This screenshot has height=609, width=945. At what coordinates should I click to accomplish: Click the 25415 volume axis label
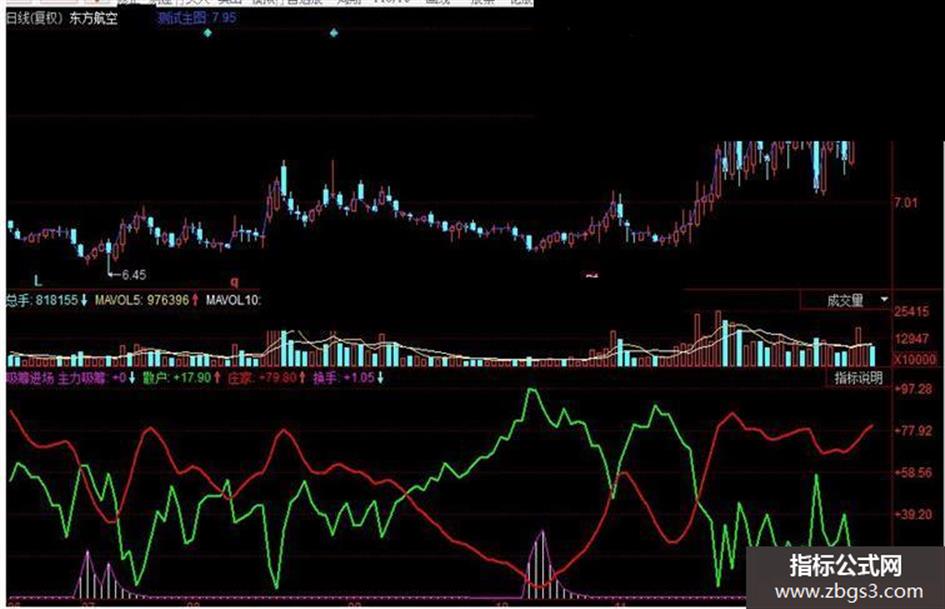[x=911, y=312]
